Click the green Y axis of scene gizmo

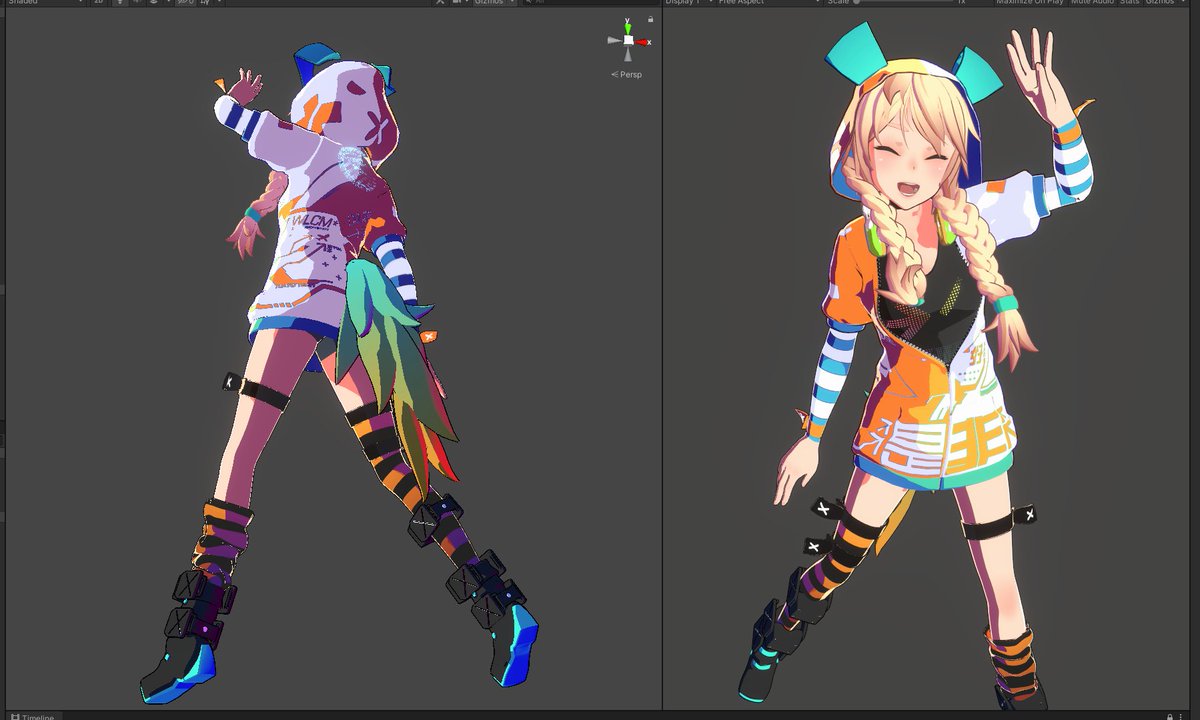coord(628,28)
